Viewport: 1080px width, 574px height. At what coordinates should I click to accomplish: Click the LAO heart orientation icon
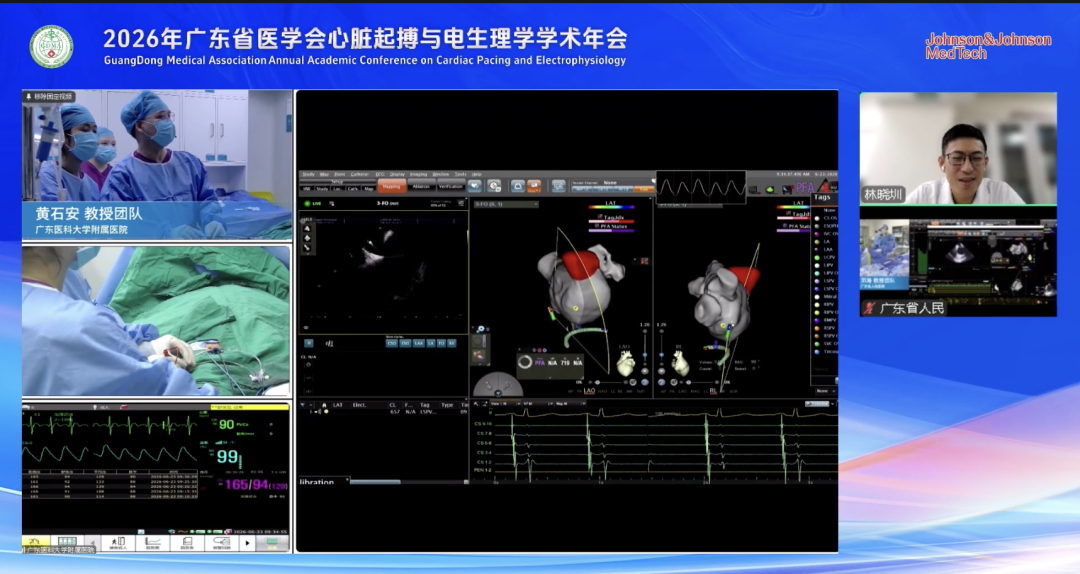(x=626, y=362)
